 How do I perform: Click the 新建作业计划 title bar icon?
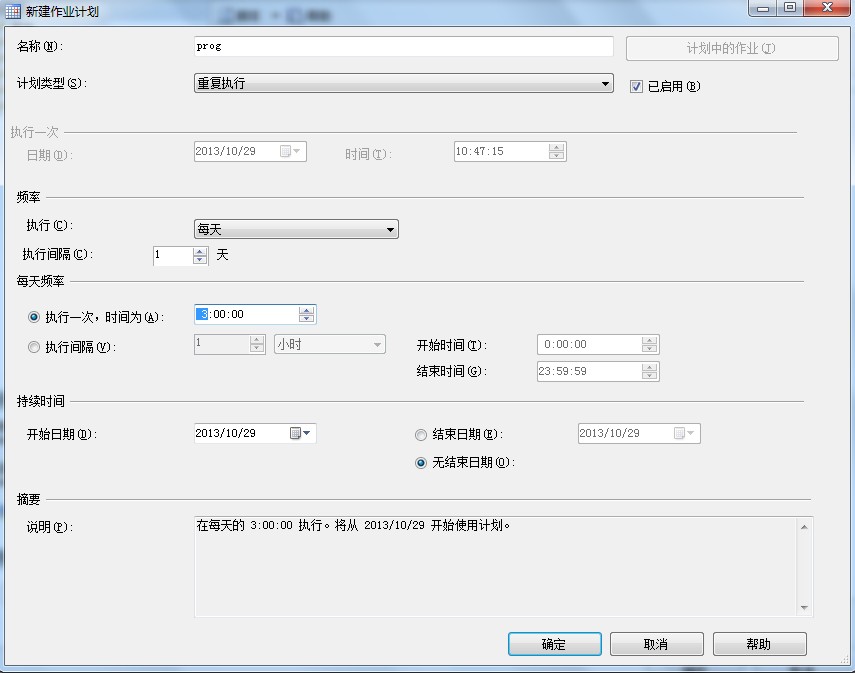pos(13,11)
